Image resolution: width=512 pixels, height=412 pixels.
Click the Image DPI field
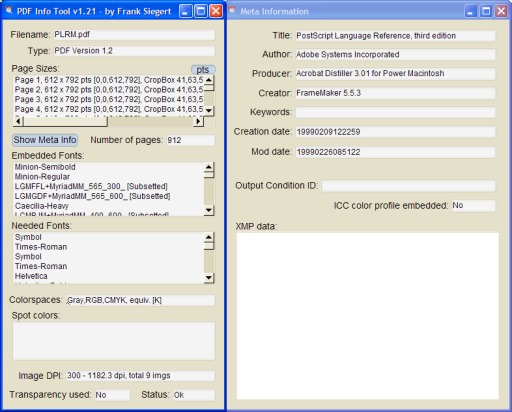coord(140,376)
